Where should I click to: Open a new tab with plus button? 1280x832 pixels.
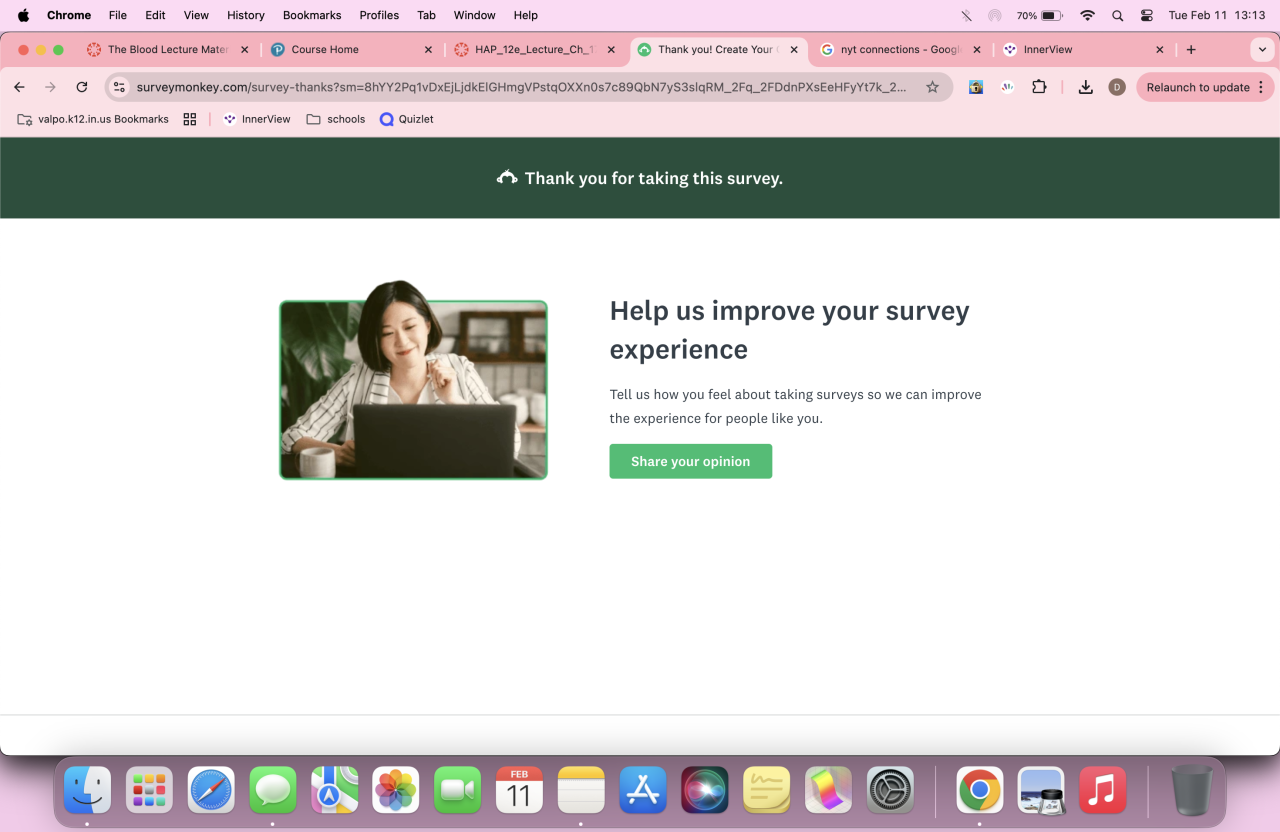[1191, 49]
